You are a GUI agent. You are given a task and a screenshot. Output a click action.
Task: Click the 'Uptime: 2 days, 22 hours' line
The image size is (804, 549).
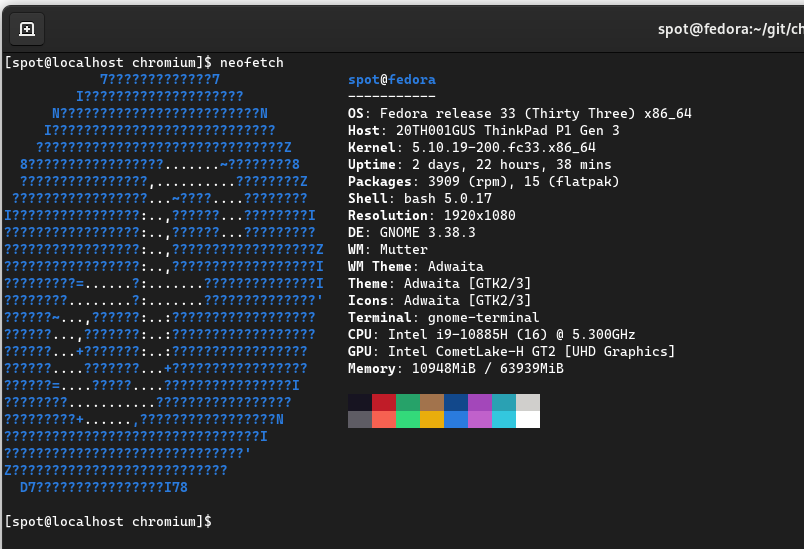pos(479,164)
